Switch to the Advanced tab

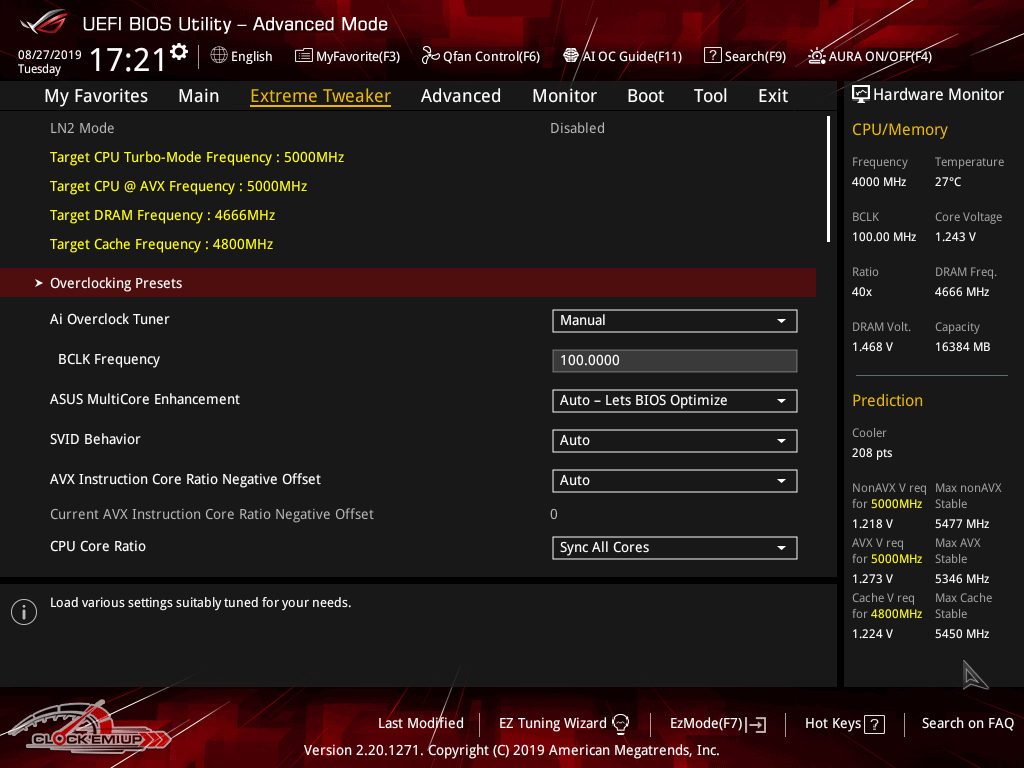(x=460, y=96)
